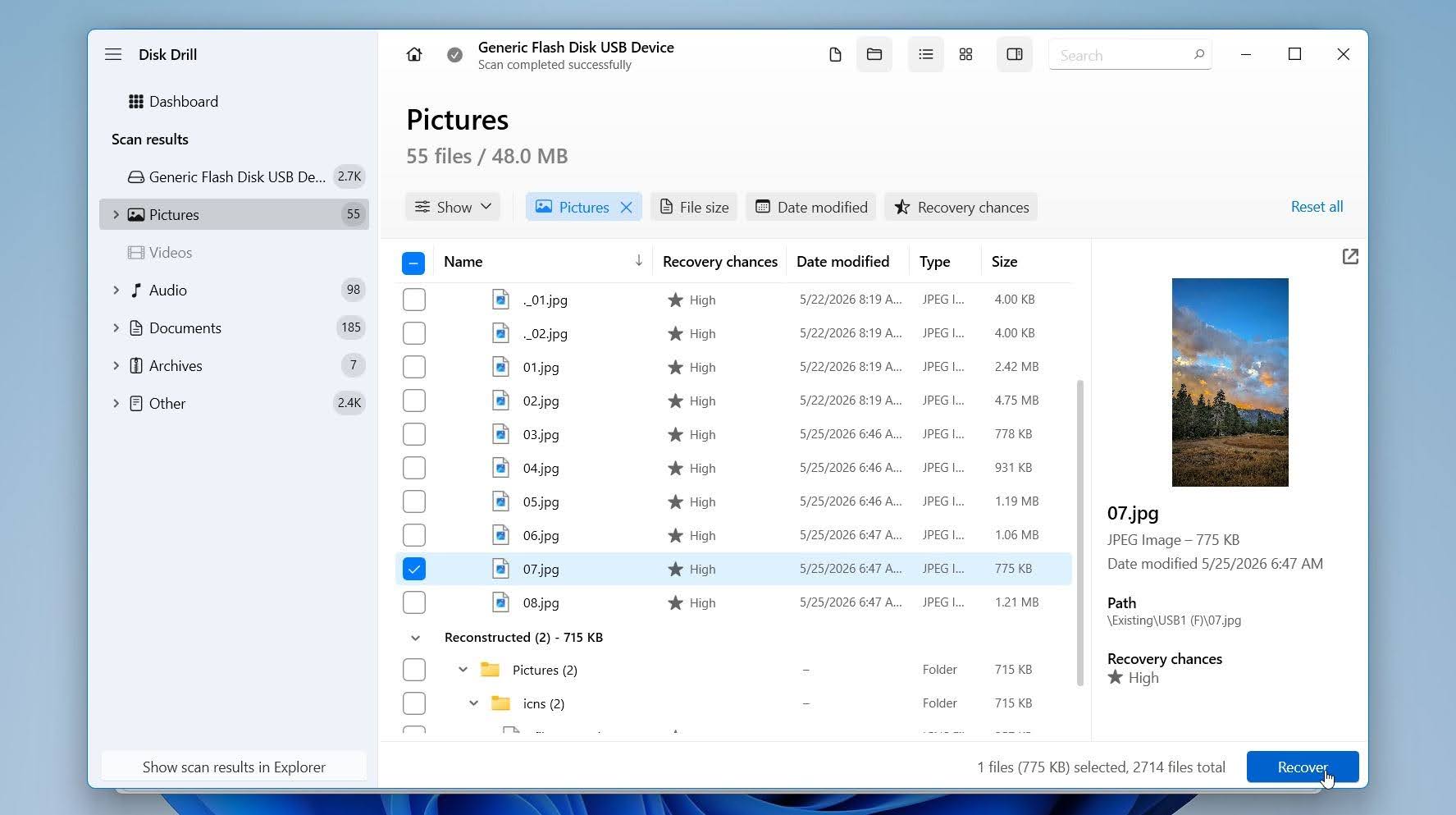Image resolution: width=1456 pixels, height=815 pixels.
Task: Select the grid thumbnails view icon
Action: pyautogui.click(x=966, y=54)
